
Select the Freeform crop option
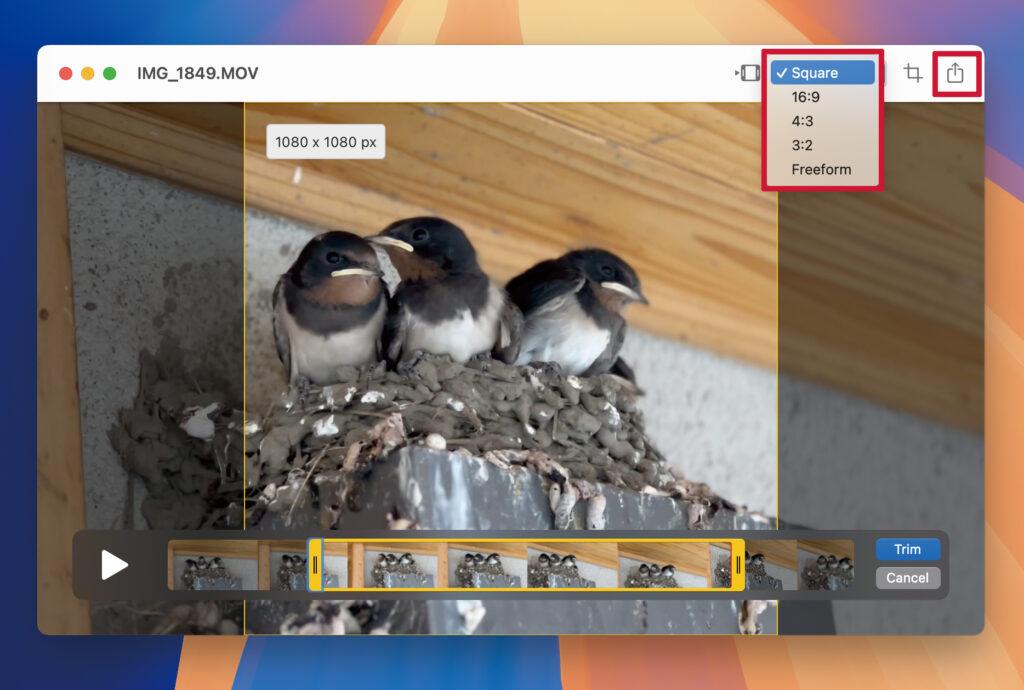[x=822, y=169]
